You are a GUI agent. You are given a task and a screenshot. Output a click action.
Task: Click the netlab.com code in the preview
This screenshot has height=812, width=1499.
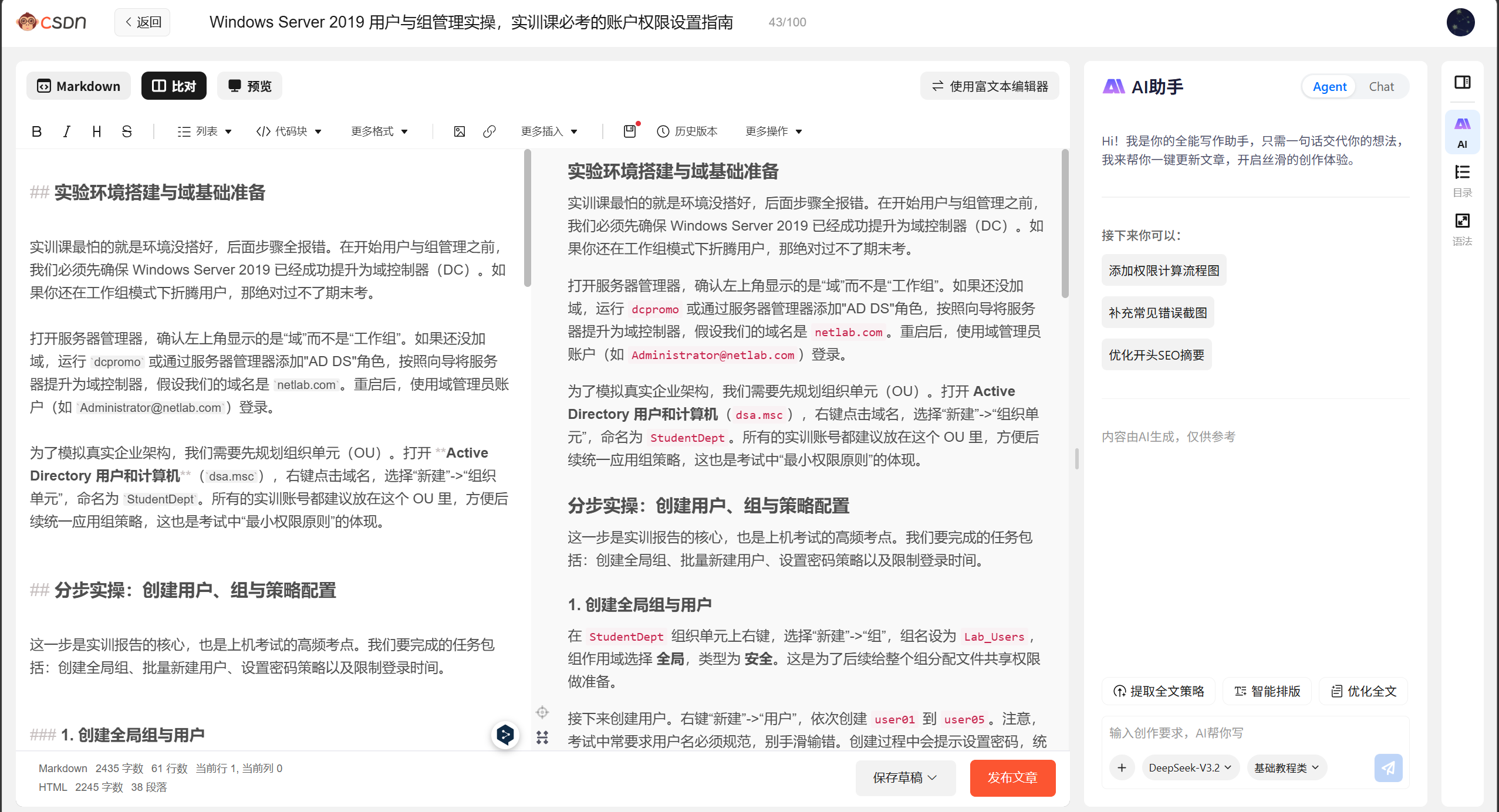848,332
